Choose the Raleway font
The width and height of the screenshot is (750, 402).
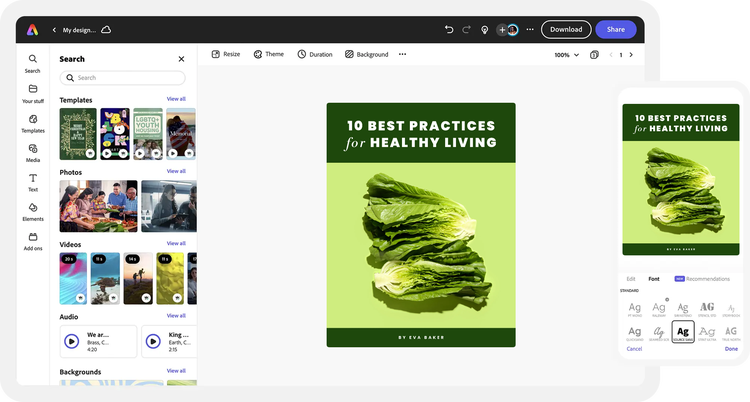point(659,309)
